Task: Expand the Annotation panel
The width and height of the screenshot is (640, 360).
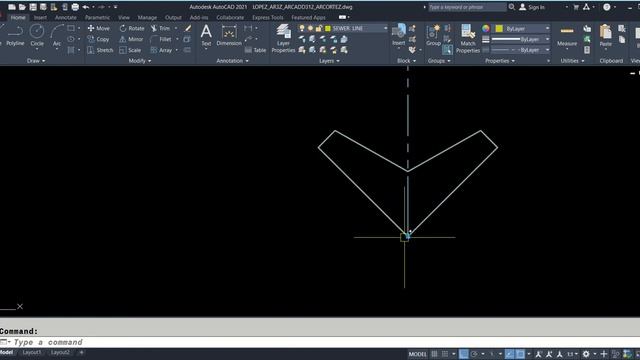Action: pyautogui.click(x=232, y=61)
